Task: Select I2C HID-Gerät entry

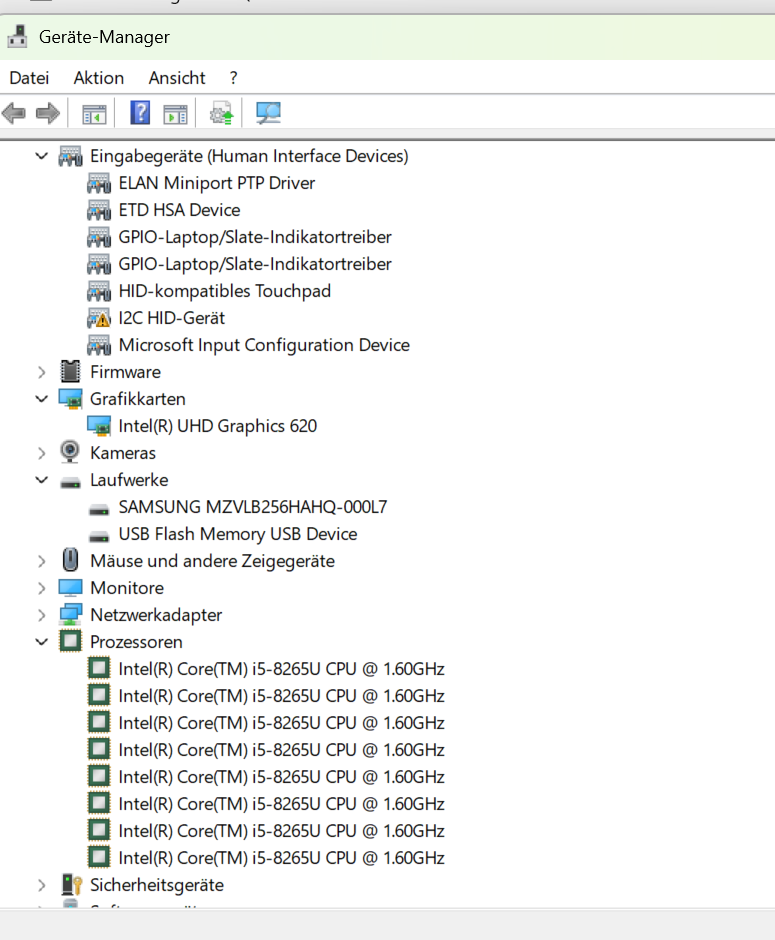Action: coord(171,318)
